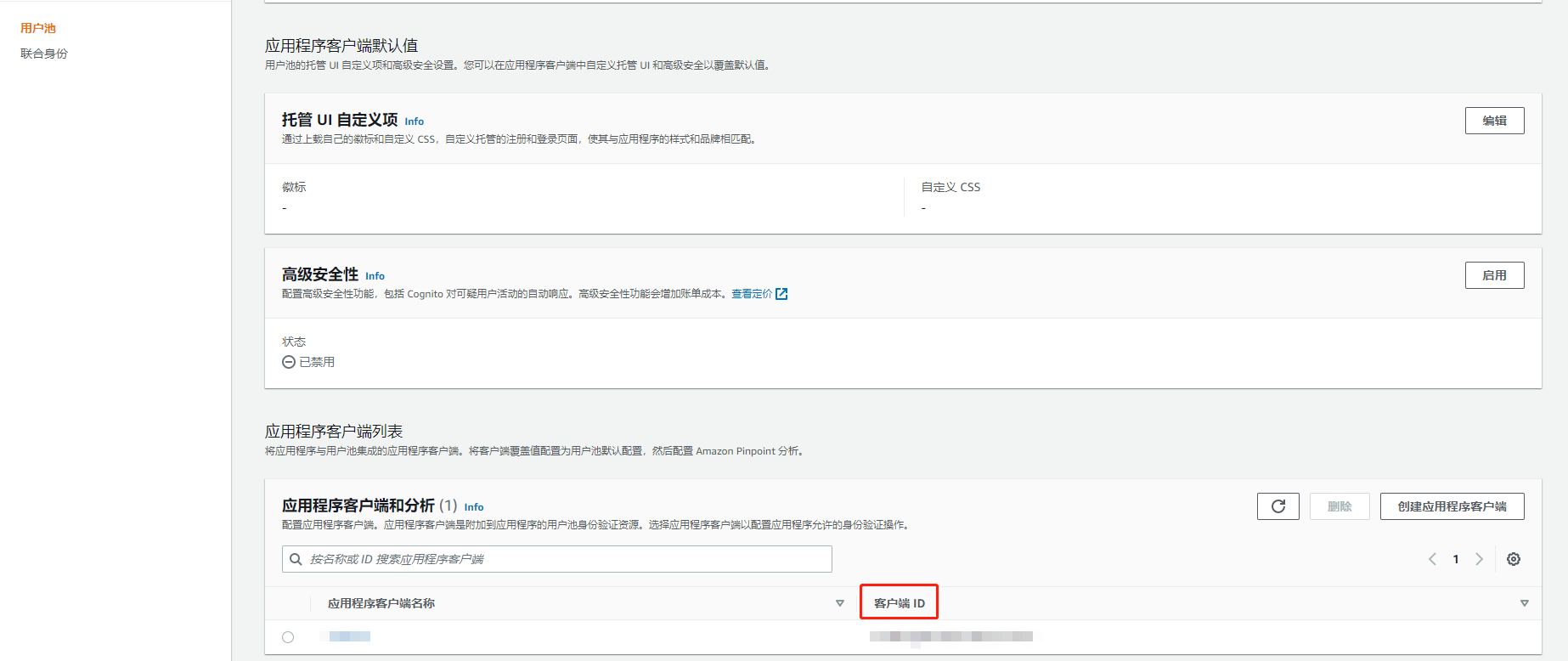
Task: Click page number 1 in pagination
Action: click(x=1456, y=559)
